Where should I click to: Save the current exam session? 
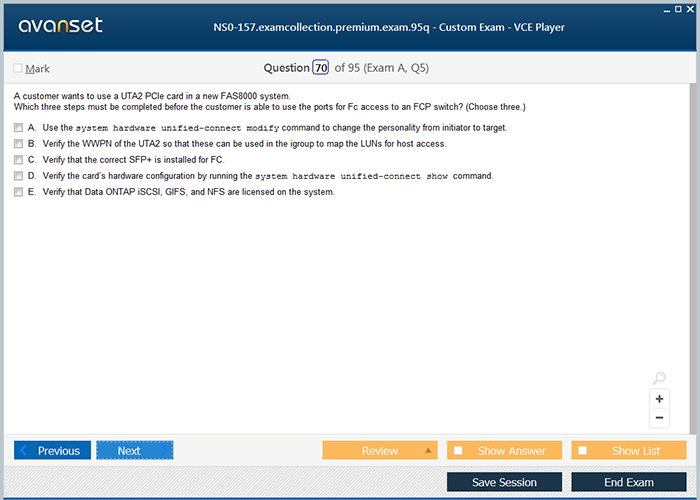coord(503,482)
